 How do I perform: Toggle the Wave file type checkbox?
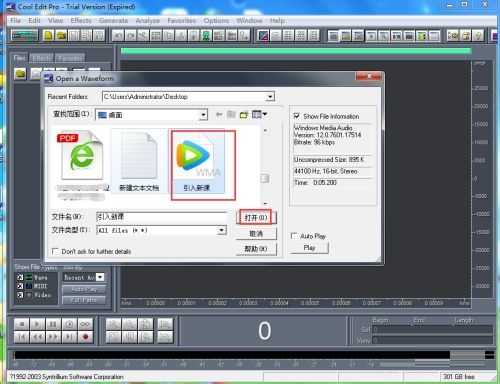coord(20,277)
